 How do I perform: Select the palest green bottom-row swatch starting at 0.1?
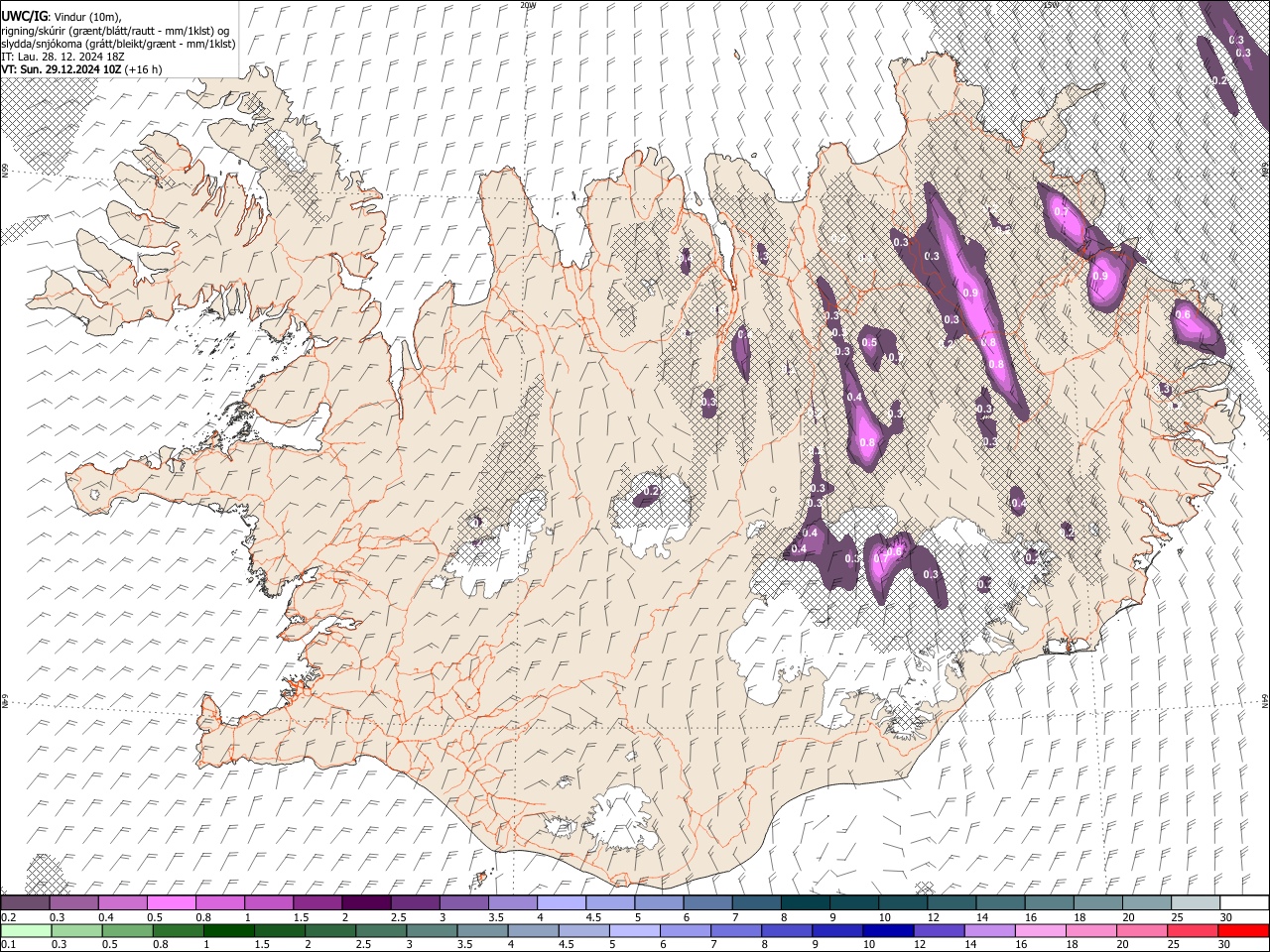(25, 930)
